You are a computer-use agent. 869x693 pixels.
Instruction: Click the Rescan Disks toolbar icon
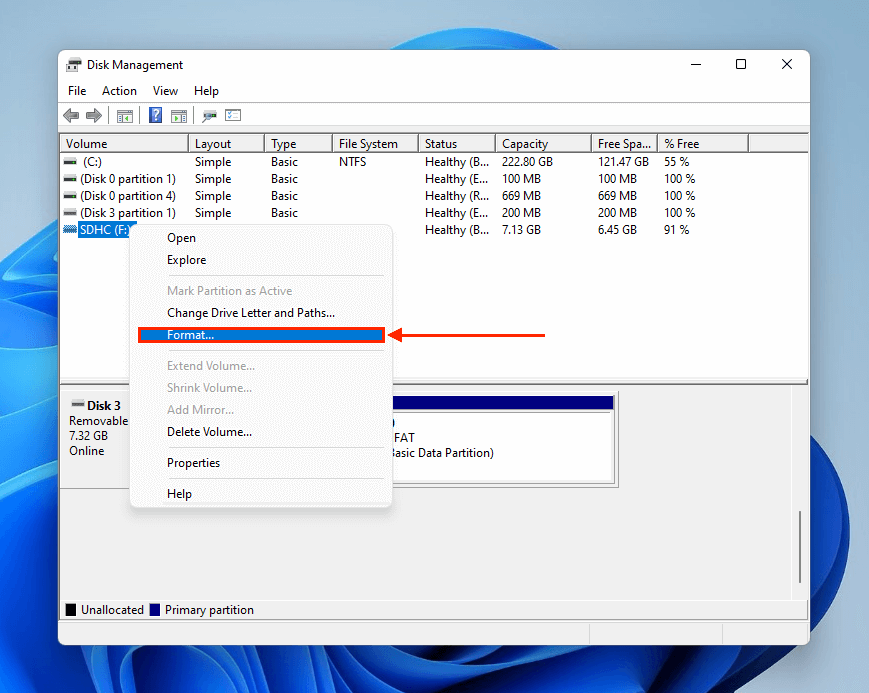coord(210,116)
